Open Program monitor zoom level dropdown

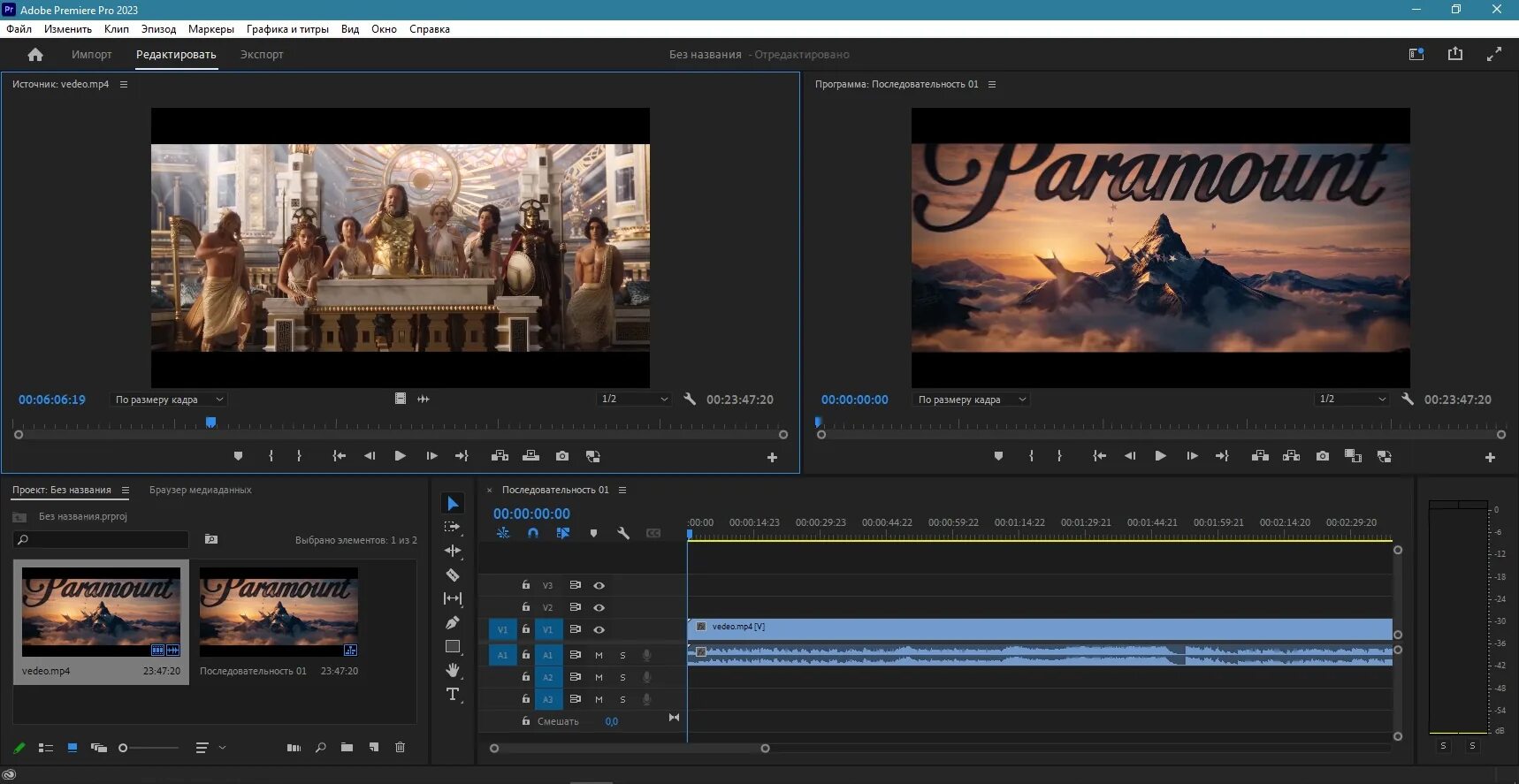pyautogui.click(x=971, y=400)
